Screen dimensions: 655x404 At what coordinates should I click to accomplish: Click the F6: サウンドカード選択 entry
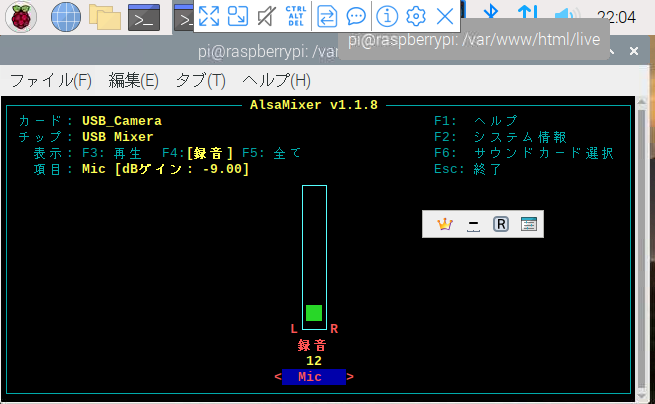tap(524, 153)
